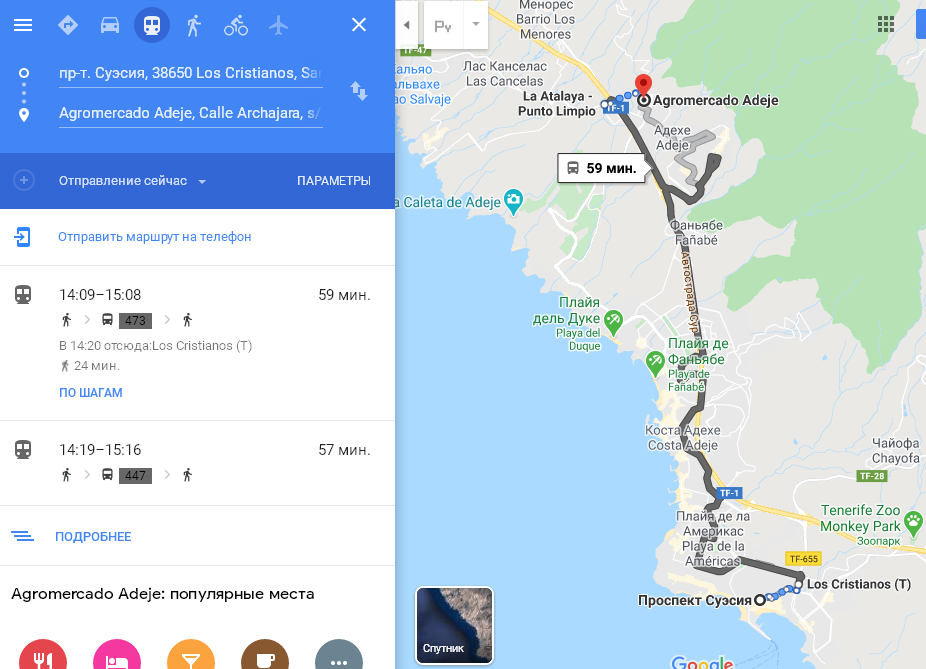Select the 14:19–15:16 bus 447 route
Image resolution: width=926 pixels, height=669 pixels.
tap(197, 463)
